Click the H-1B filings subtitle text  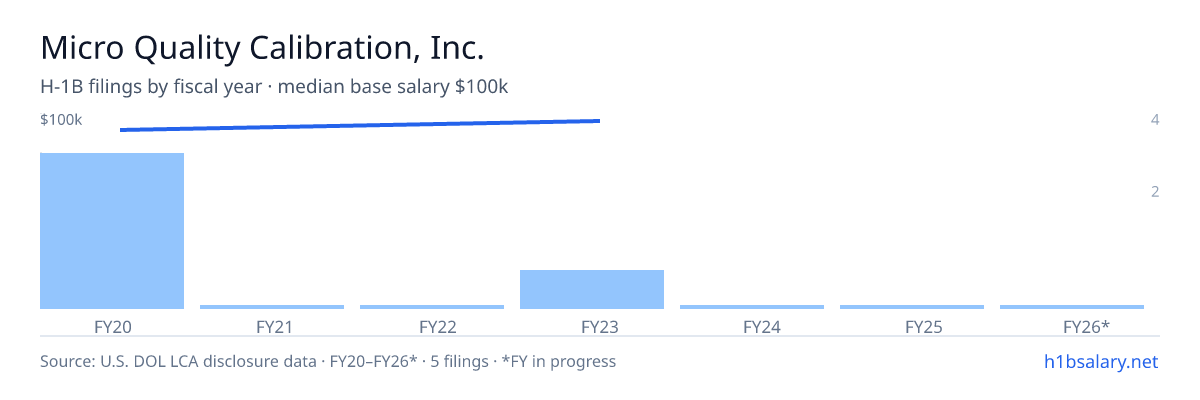[274, 87]
